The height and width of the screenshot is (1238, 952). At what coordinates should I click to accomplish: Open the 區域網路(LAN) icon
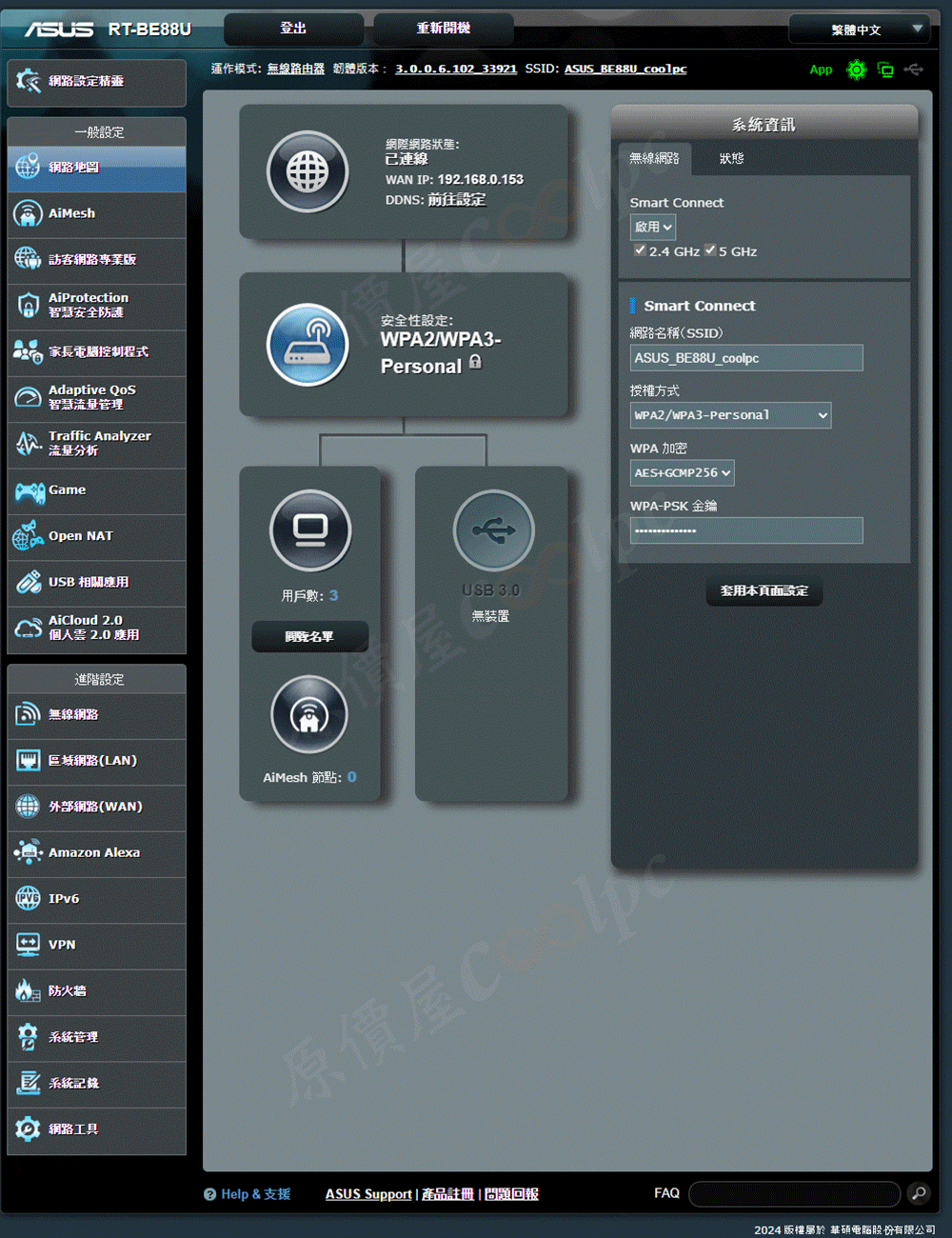coord(28,760)
